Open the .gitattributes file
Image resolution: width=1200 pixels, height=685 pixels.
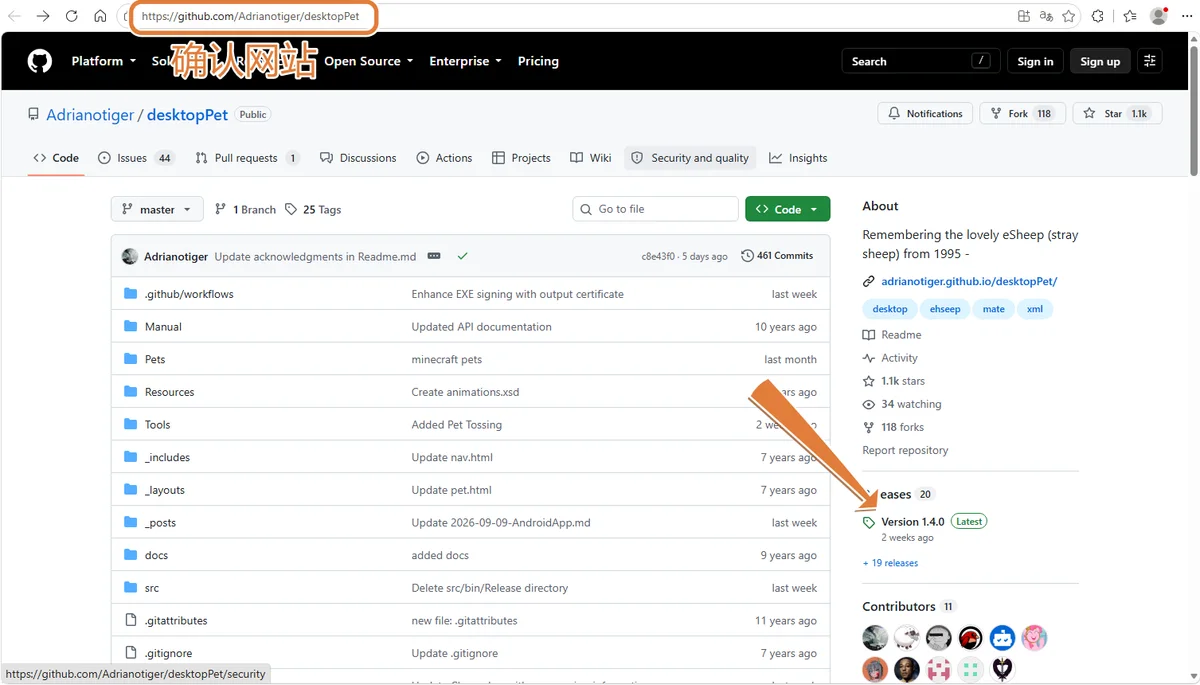point(176,621)
